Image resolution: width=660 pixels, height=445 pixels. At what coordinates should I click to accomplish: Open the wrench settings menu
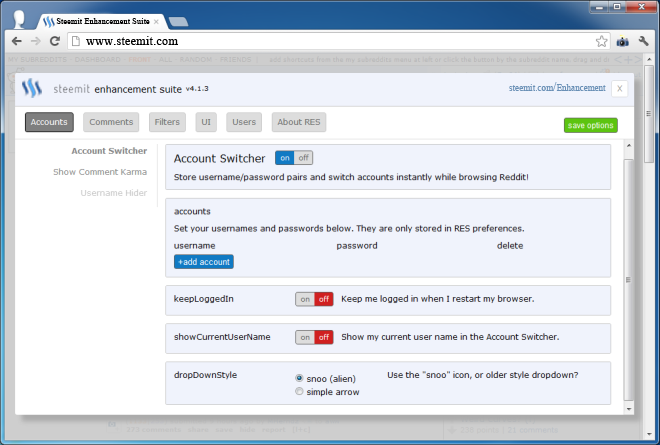tap(644, 41)
